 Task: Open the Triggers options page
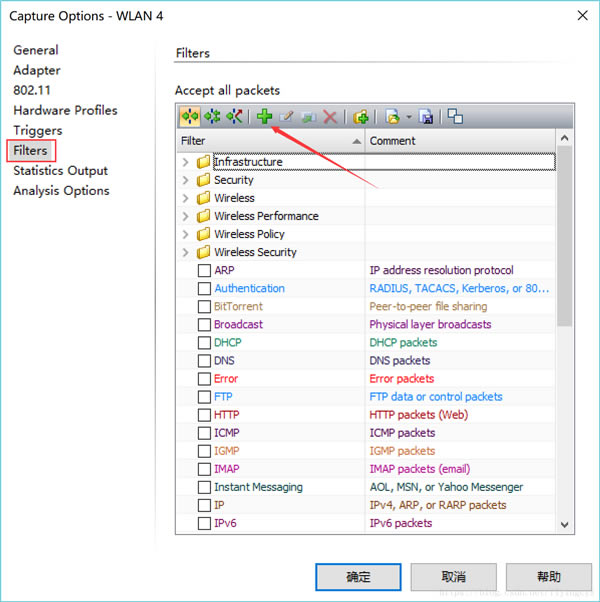(x=37, y=130)
